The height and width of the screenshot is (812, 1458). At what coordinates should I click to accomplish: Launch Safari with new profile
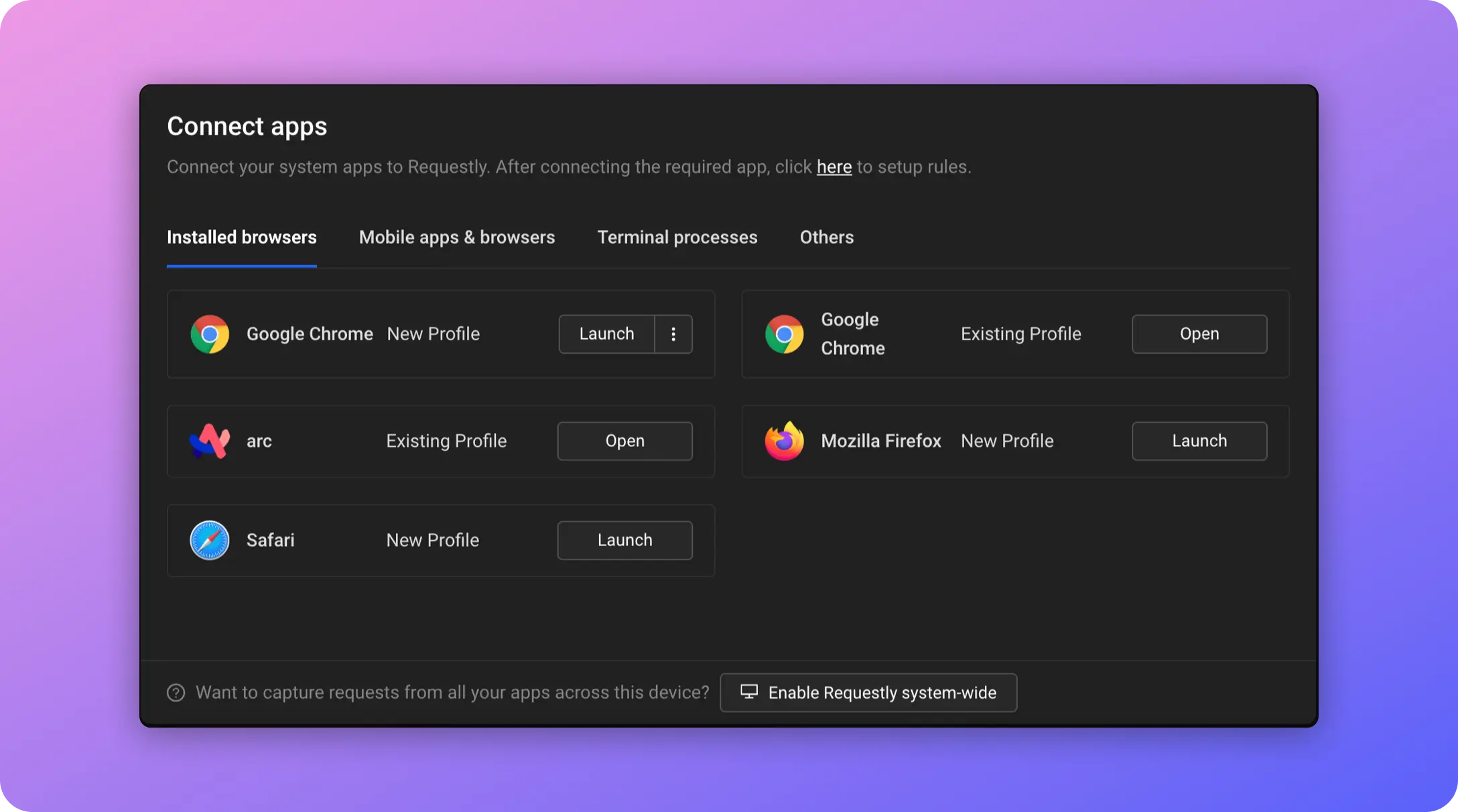(x=625, y=540)
